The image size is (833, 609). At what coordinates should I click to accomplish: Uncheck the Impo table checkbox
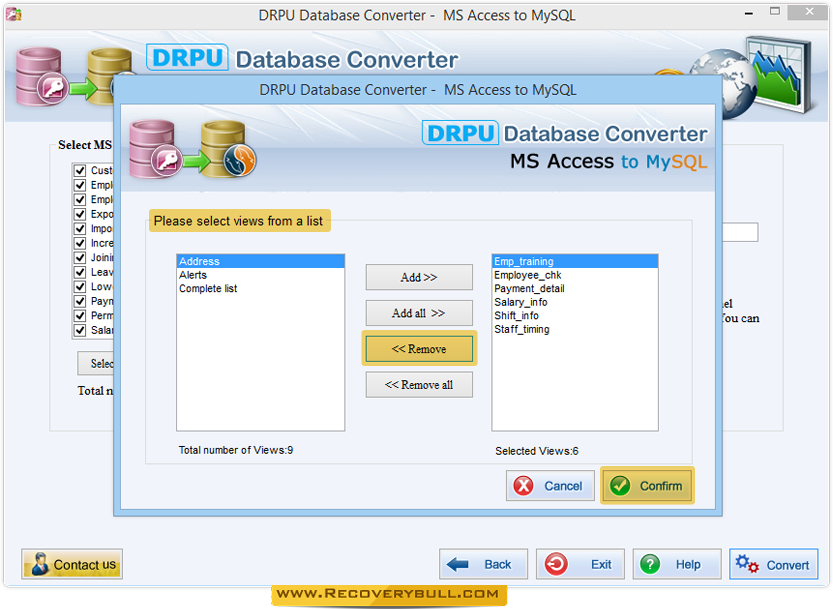(80, 229)
